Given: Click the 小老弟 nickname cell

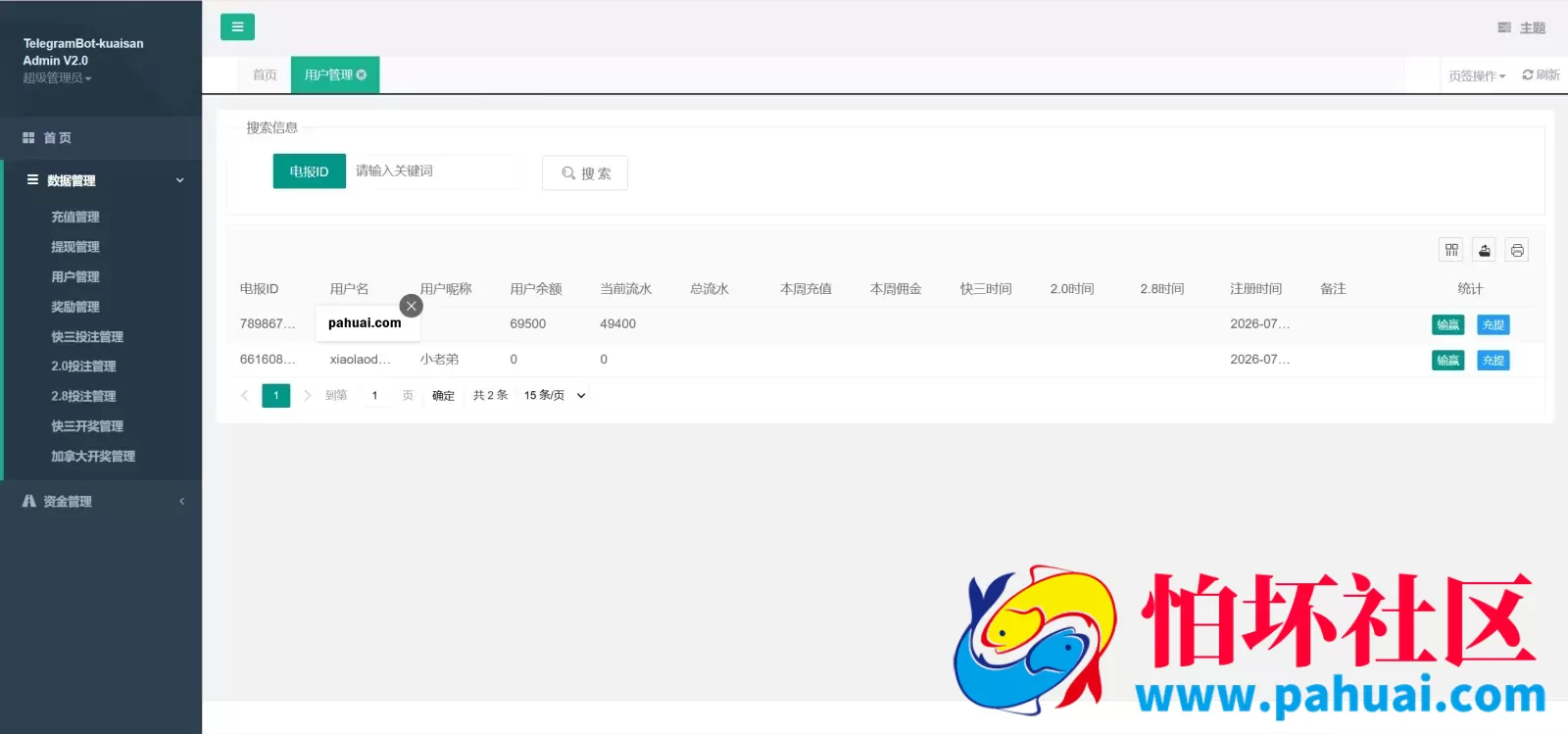Looking at the screenshot, I should pos(439,359).
